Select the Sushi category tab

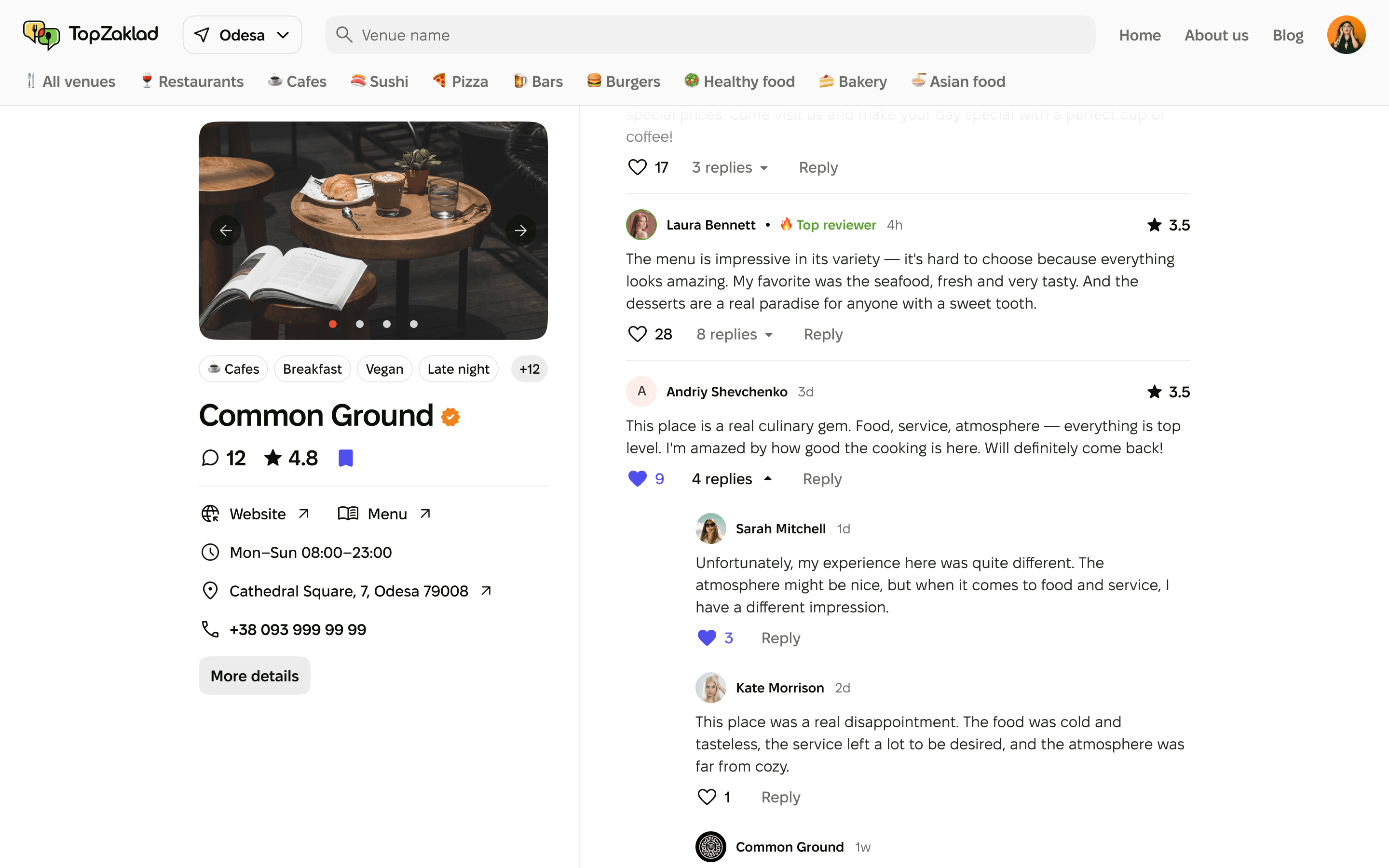click(x=380, y=81)
